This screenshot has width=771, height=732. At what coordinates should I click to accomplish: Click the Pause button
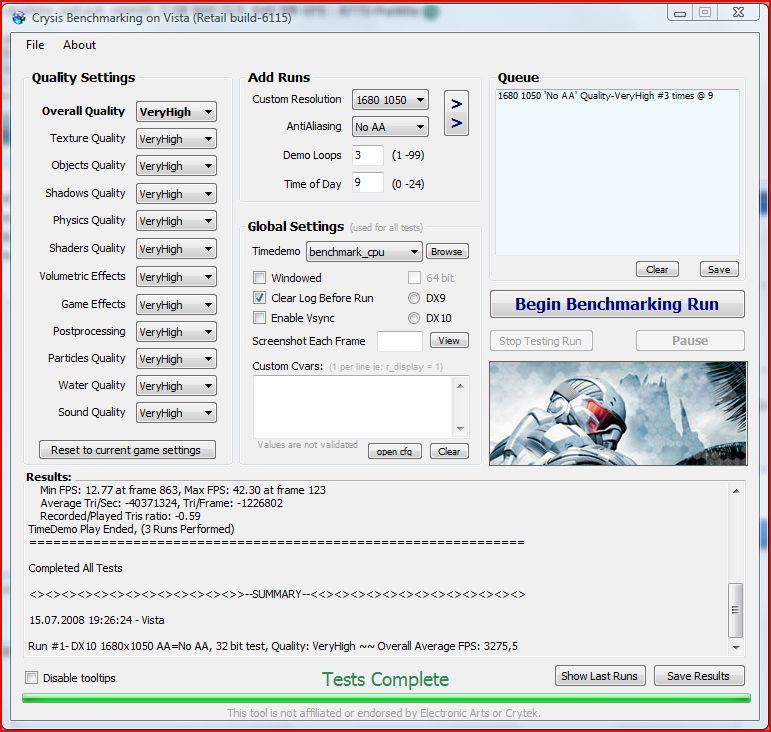(x=690, y=341)
